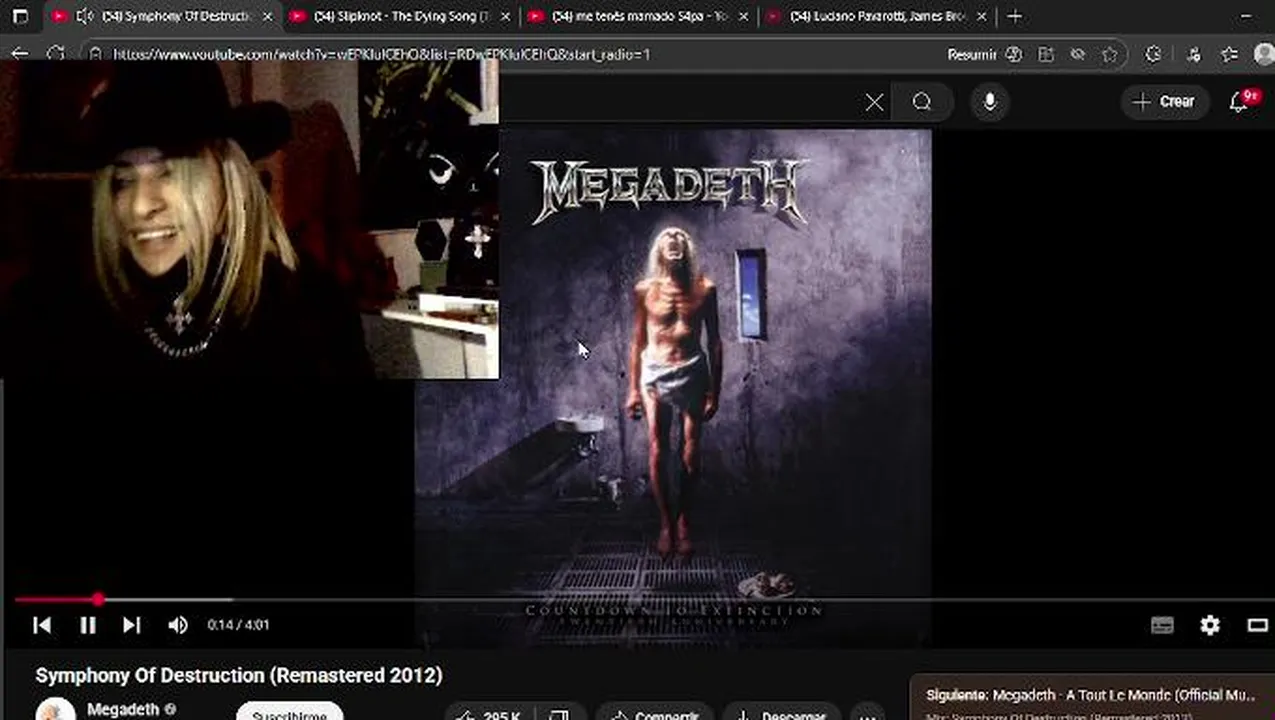This screenshot has width=1275, height=720.
Task: Click the tracking prevention eye-slash icon
Action: coord(1077,55)
